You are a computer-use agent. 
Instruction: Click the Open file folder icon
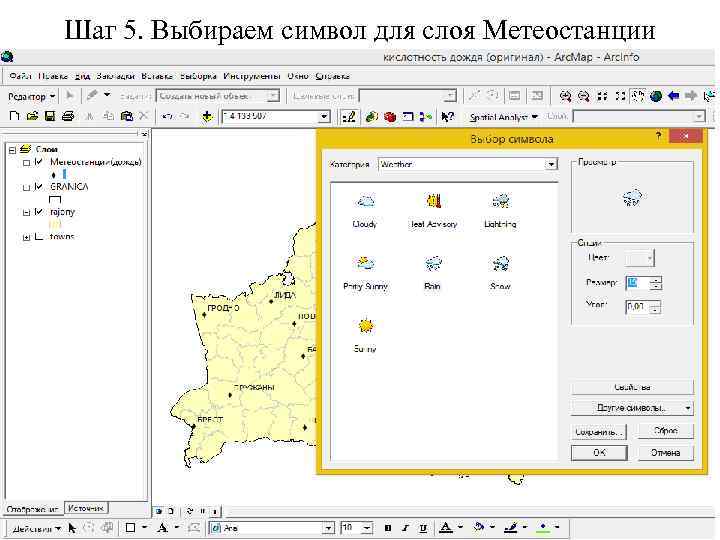point(32,116)
